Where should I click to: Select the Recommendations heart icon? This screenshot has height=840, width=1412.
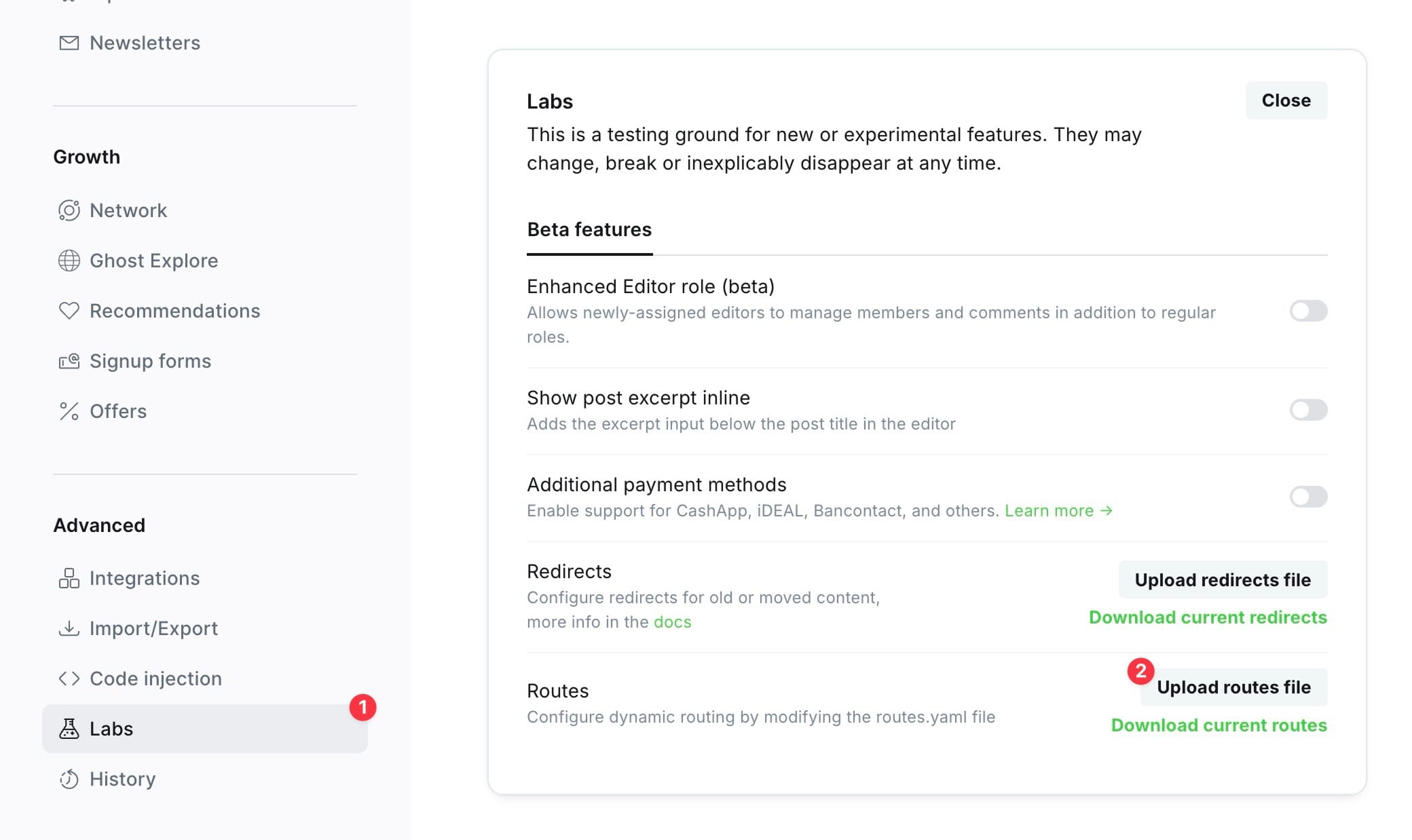69,311
